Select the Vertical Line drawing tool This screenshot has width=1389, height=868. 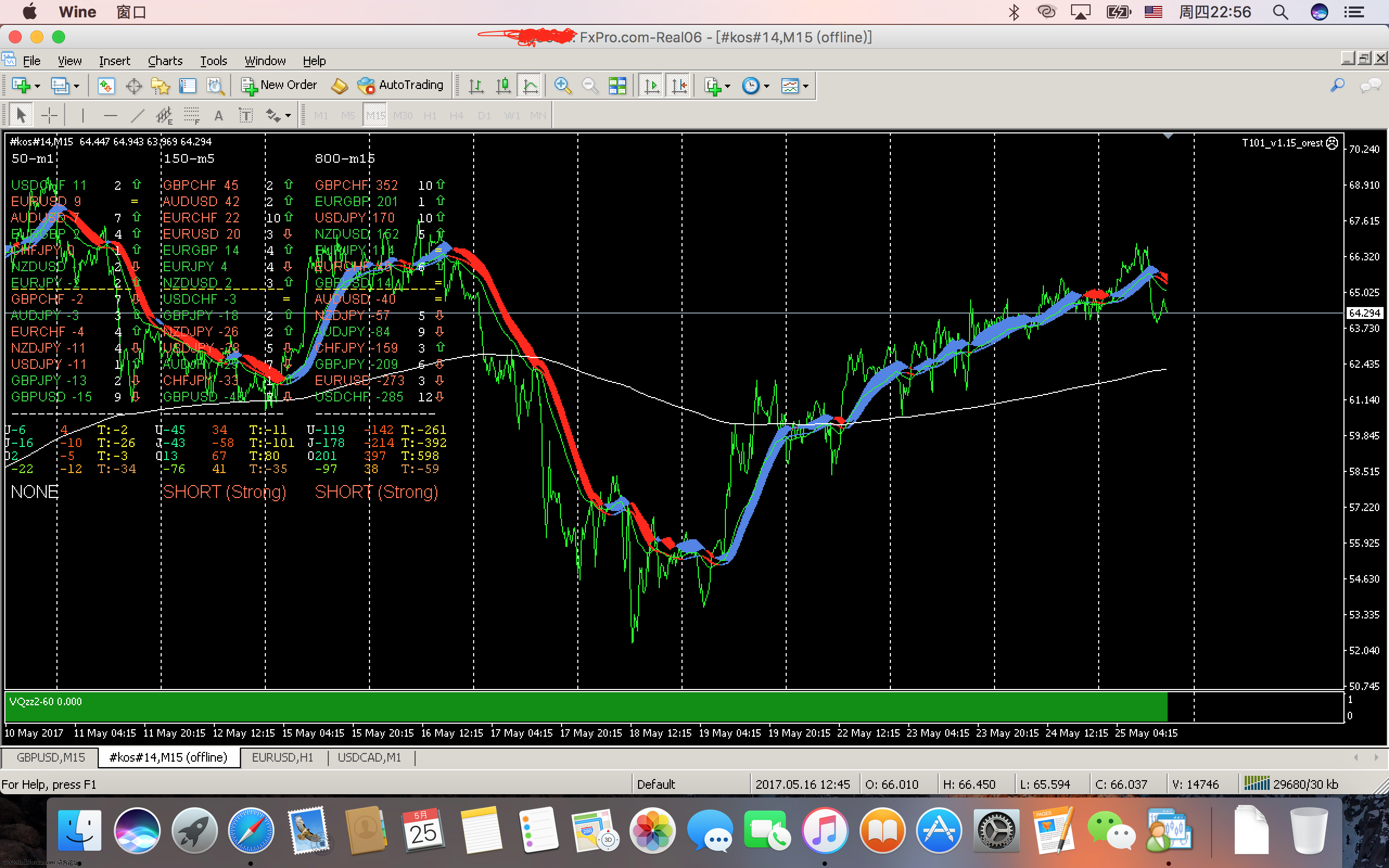coord(82,116)
